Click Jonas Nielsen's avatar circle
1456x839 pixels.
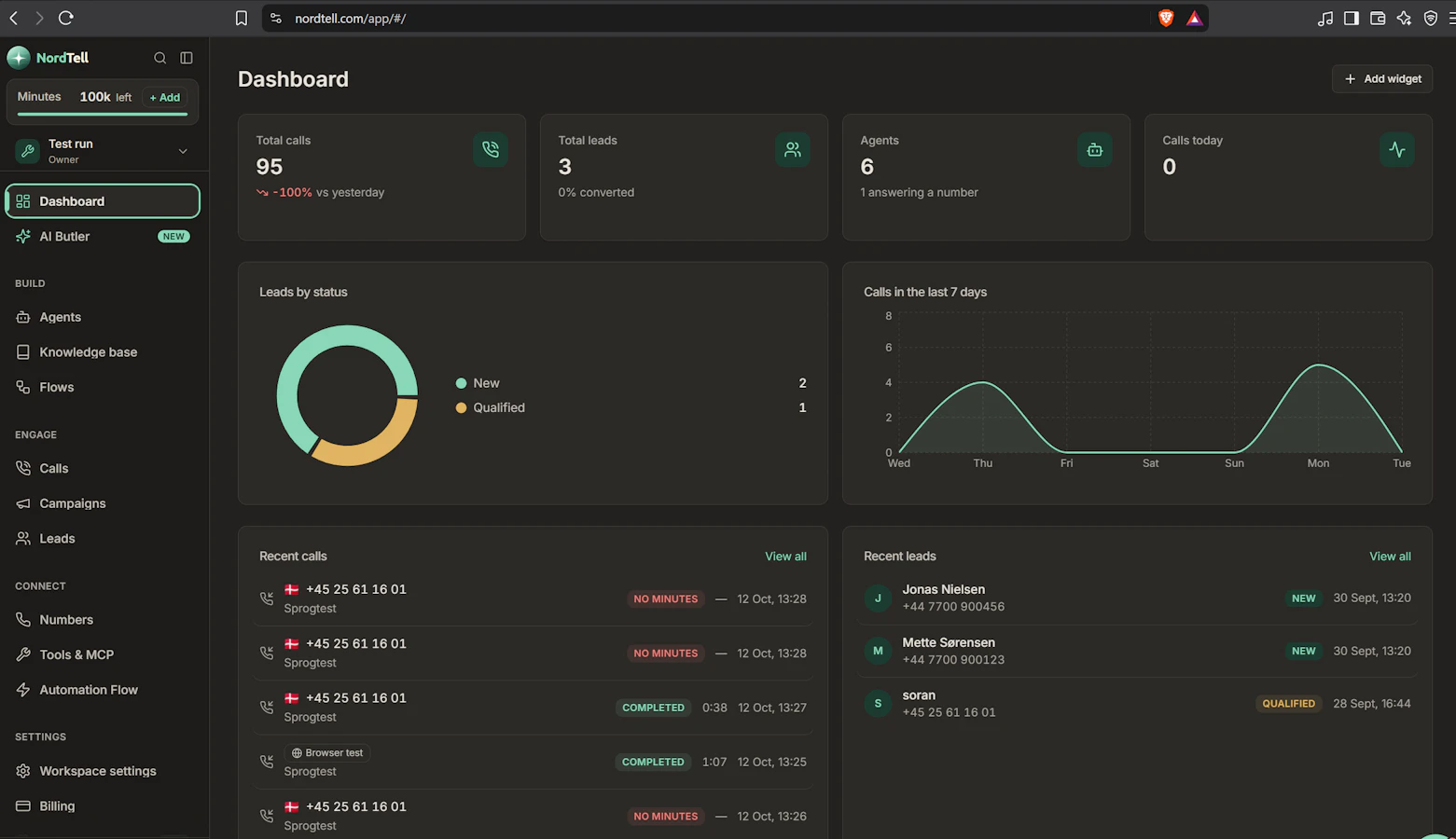(x=878, y=598)
